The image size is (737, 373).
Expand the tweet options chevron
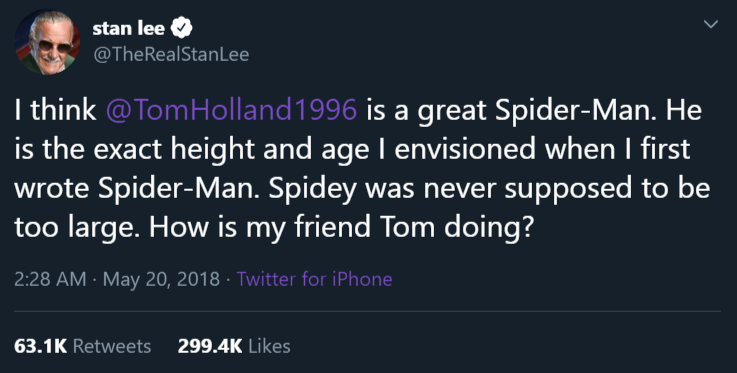pos(711,24)
